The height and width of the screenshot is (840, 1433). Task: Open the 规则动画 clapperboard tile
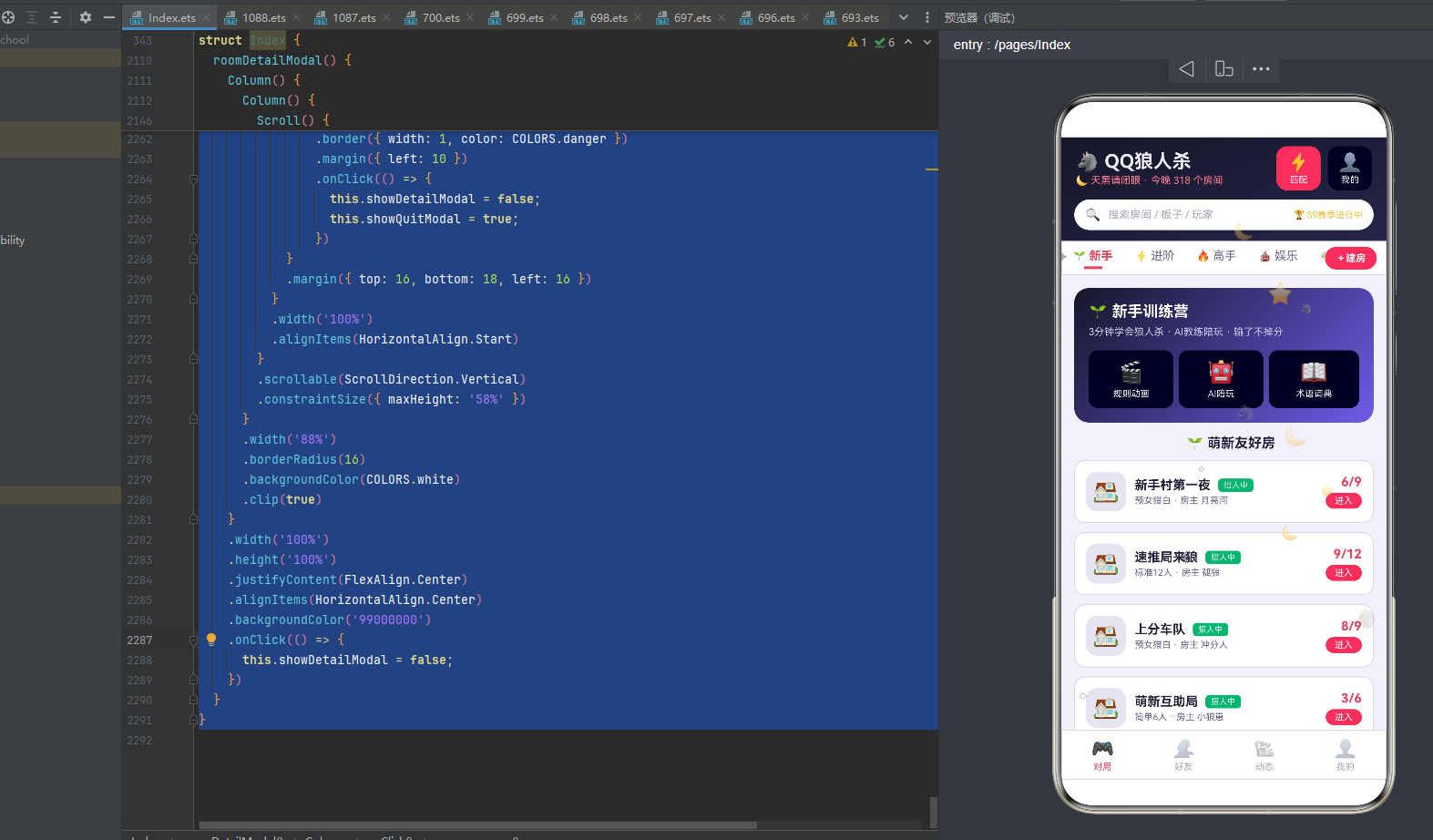click(x=1131, y=379)
